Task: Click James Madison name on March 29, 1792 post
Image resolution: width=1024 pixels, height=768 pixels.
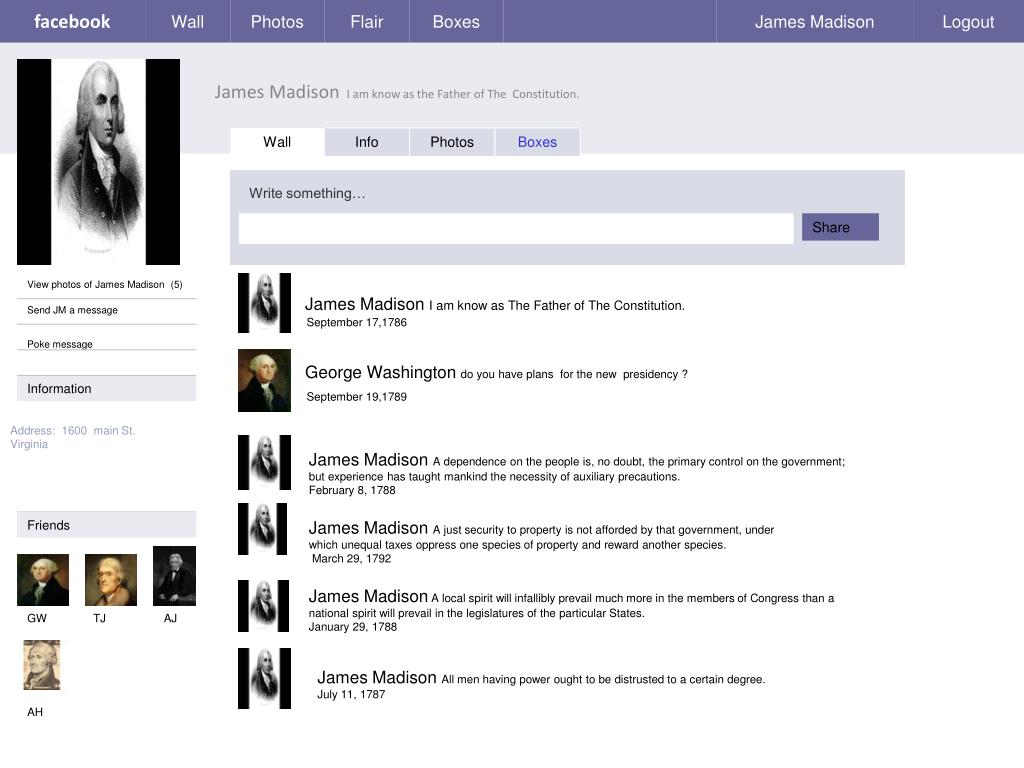Action: point(368,528)
